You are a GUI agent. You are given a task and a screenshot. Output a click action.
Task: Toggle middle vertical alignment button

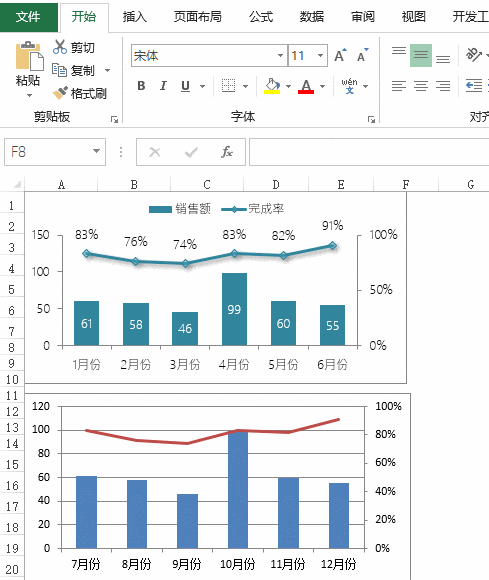[x=421, y=55]
